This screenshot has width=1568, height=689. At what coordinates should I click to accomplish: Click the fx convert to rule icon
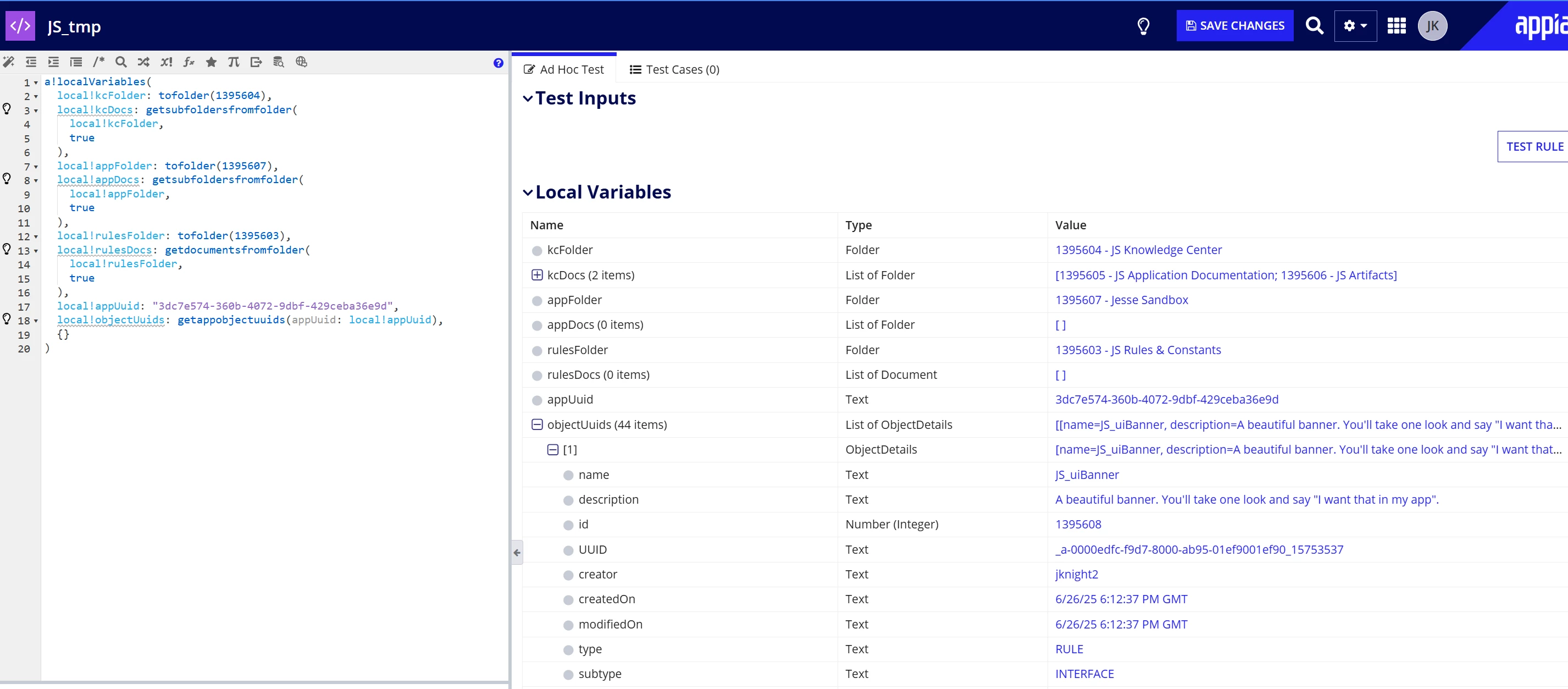click(x=189, y=62)
